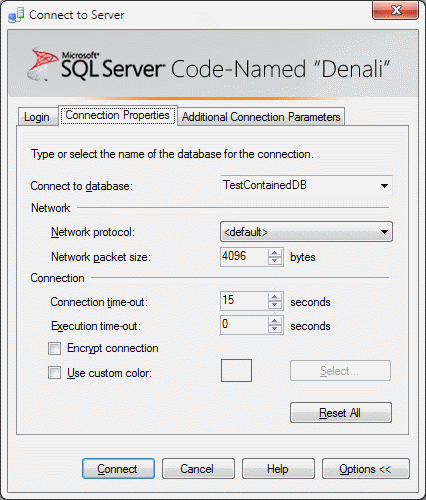Click the Network packet size field
This screenshot has width=426, height=500.
pyautogui.click(x=244, y=257)
